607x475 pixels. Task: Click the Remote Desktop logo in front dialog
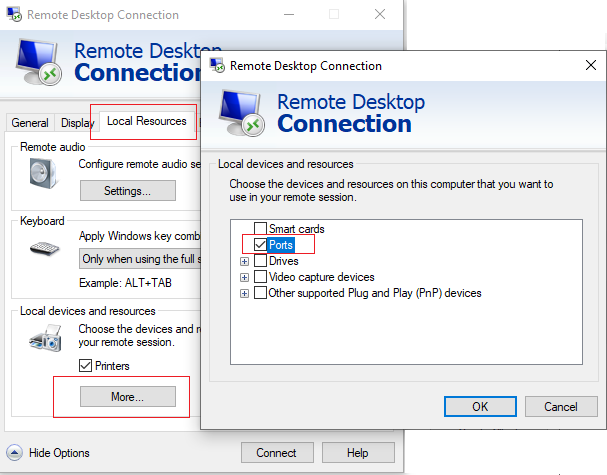coord(240,111)
